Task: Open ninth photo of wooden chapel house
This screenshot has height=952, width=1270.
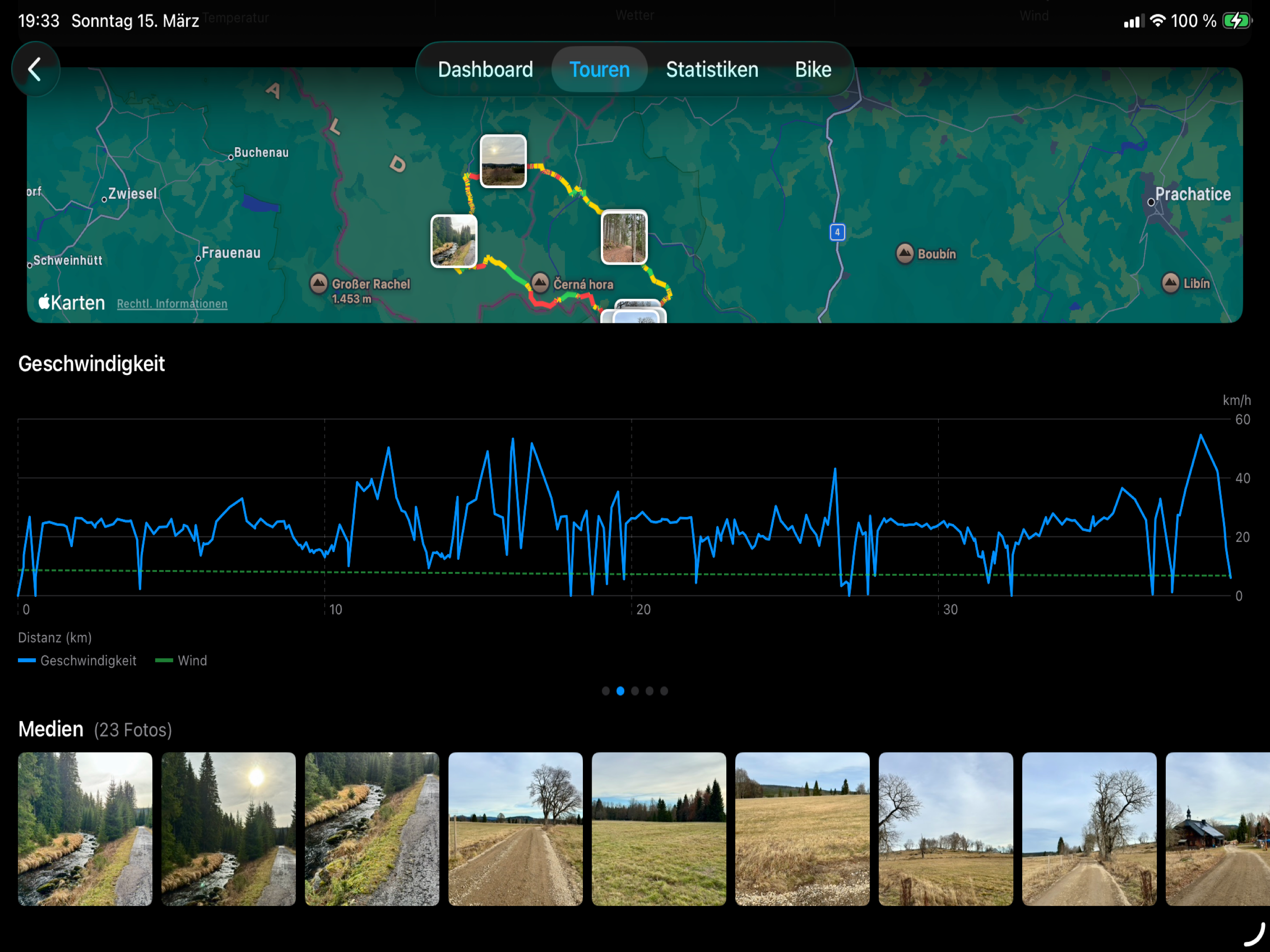Action: (x=1218, y=829)
